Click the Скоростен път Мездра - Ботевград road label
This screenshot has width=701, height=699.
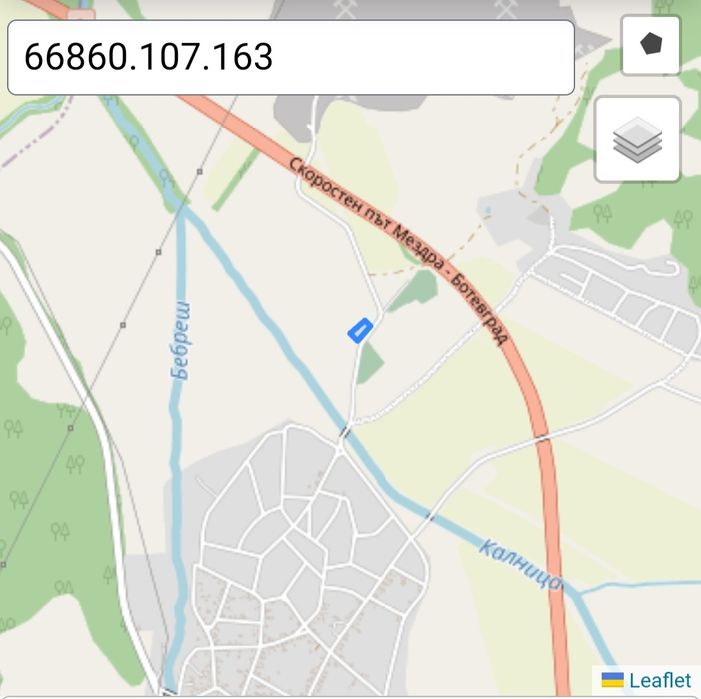pos(398,251)
